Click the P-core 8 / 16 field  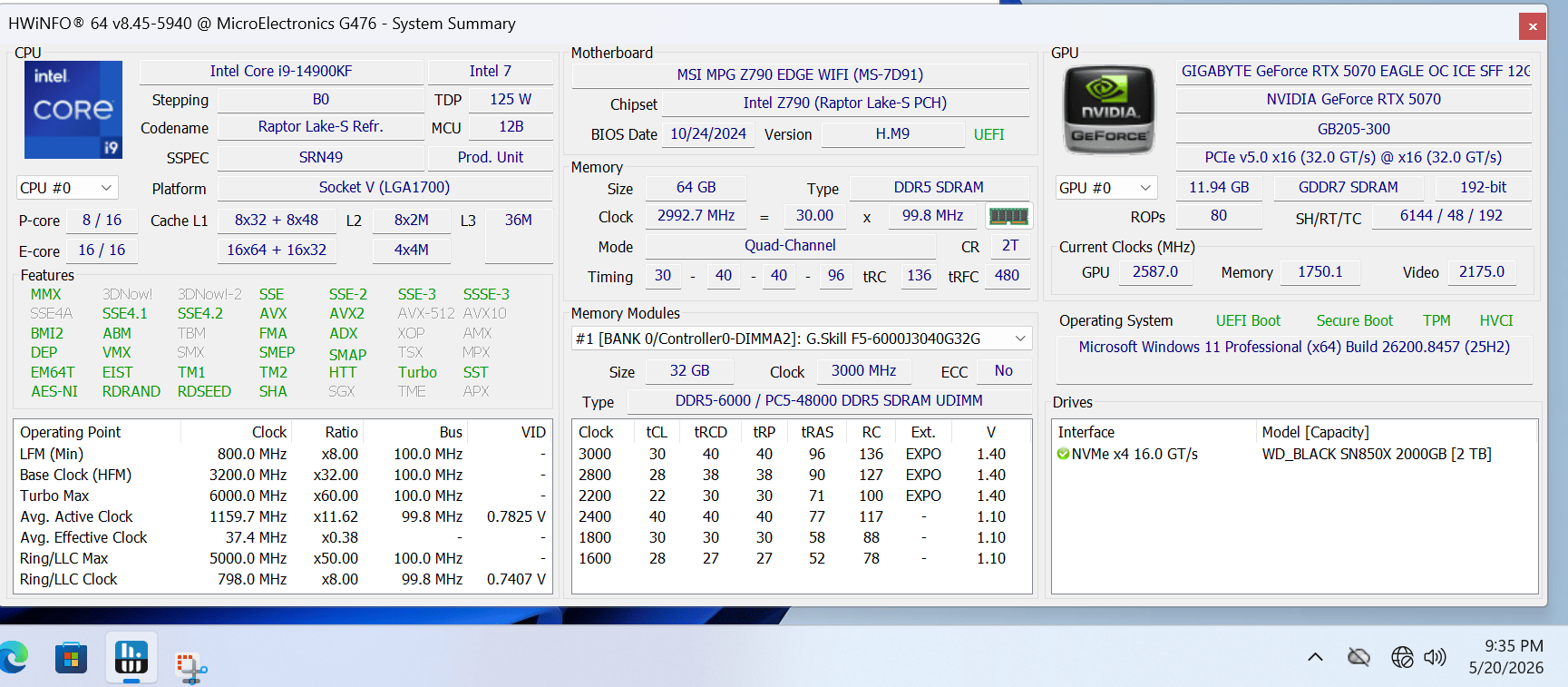(102, 220)
